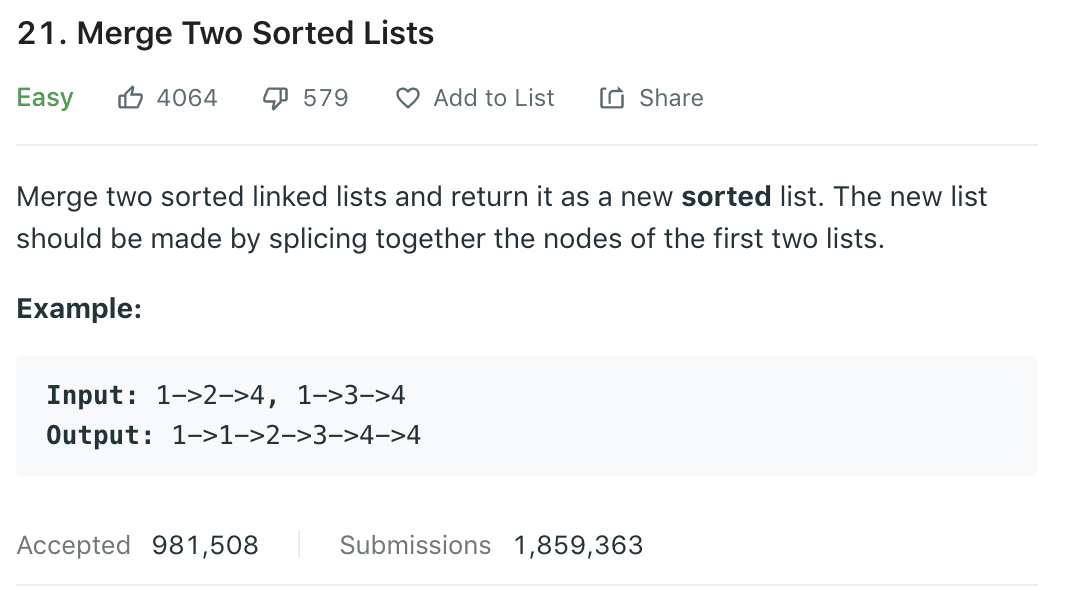Image resolution: width=1070 pixels, height=598 pixels.
Task: Click the Submissions label
Action: point(416,545)
